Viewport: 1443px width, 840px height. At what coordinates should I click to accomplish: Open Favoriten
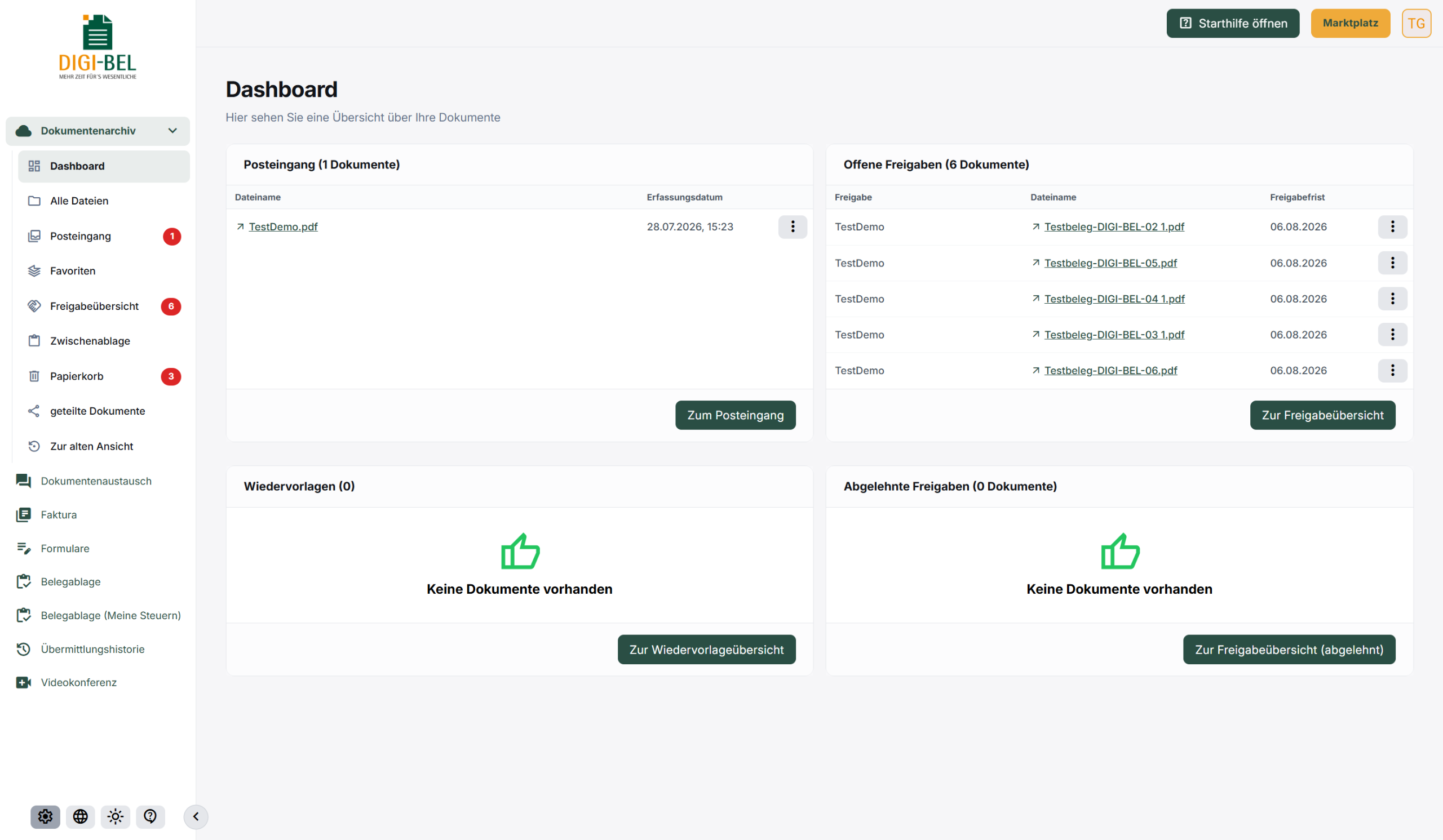coord(104,271)
